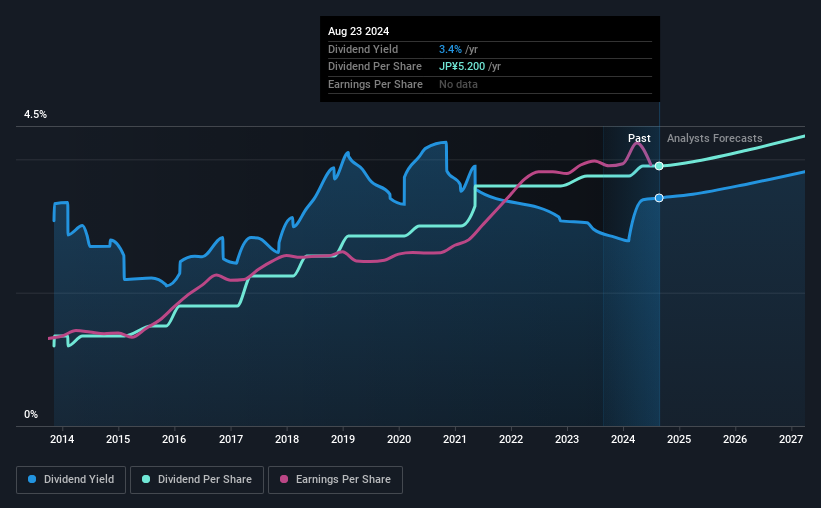This screenshot has height=508, width=821.
Task: Click the 2022 x-axis label
Action: click(511, 439)
